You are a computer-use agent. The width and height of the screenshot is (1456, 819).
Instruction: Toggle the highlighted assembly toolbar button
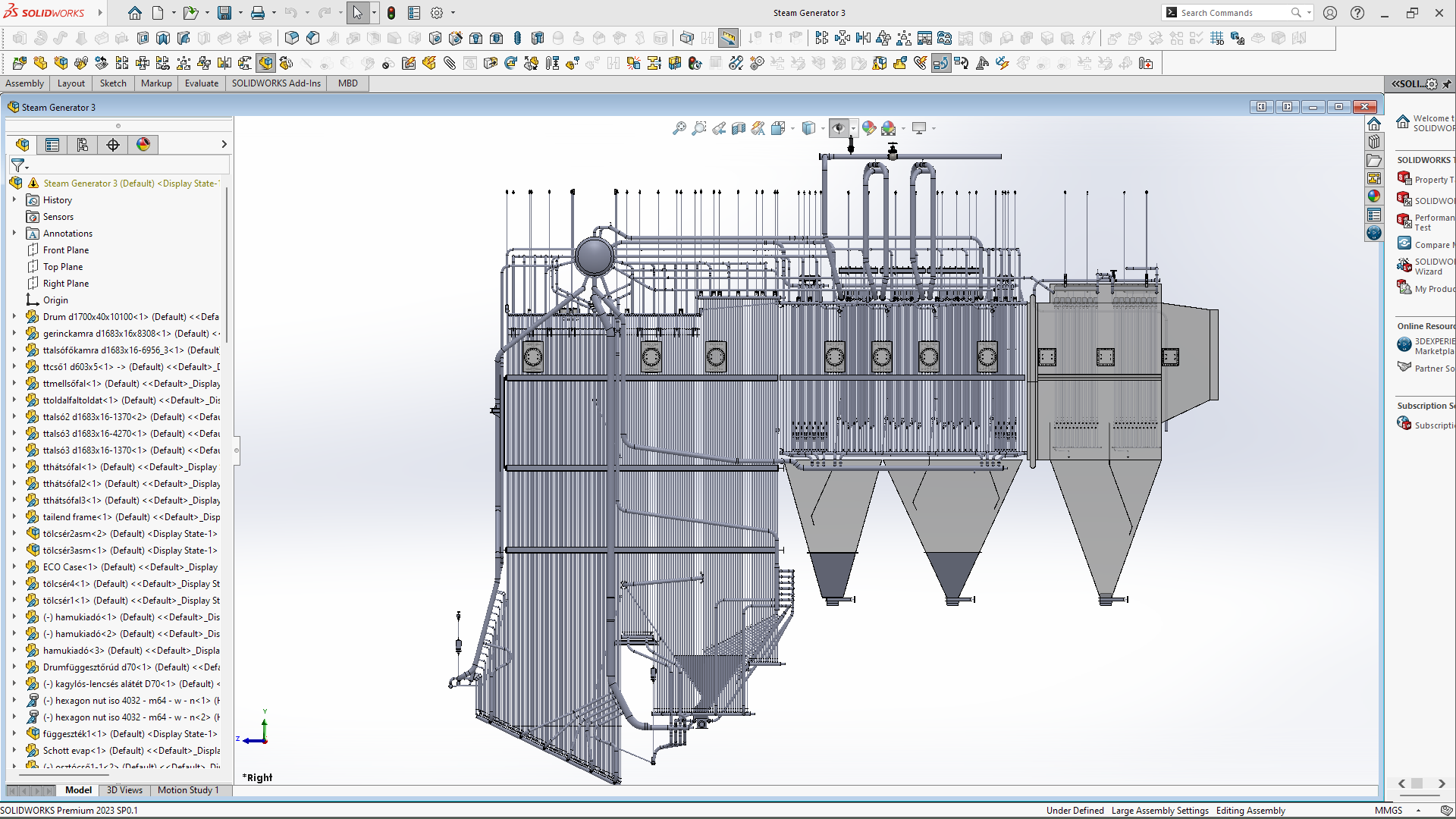(x=265, y=63)
